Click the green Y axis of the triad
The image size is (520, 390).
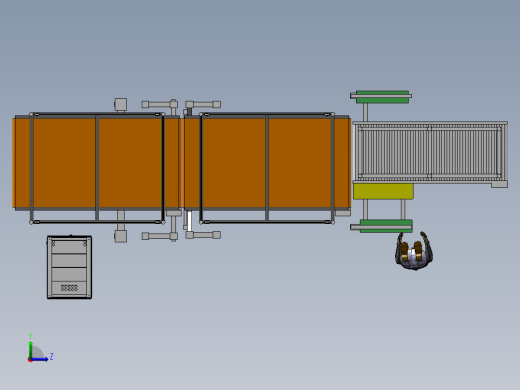(x=31, y=350)
